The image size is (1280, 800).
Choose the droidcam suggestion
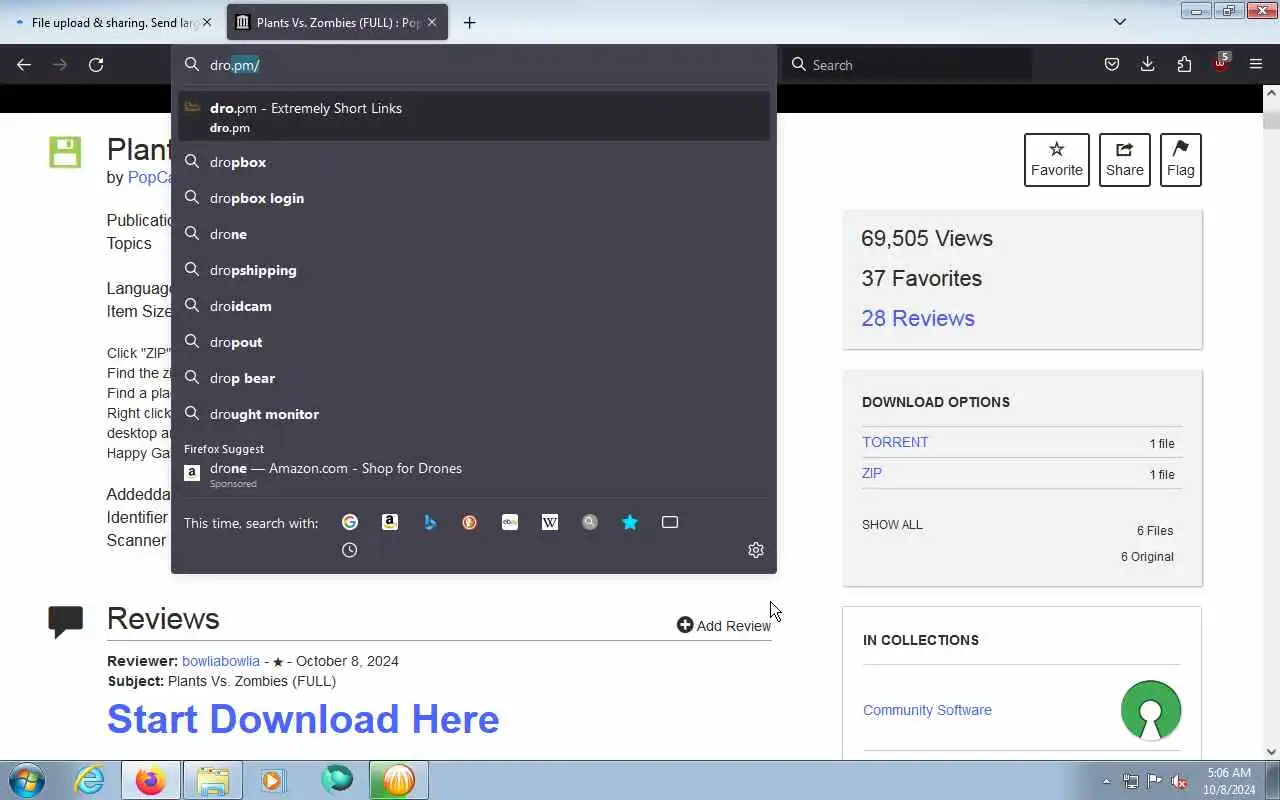pyautogui.click(x=474, y=306)
